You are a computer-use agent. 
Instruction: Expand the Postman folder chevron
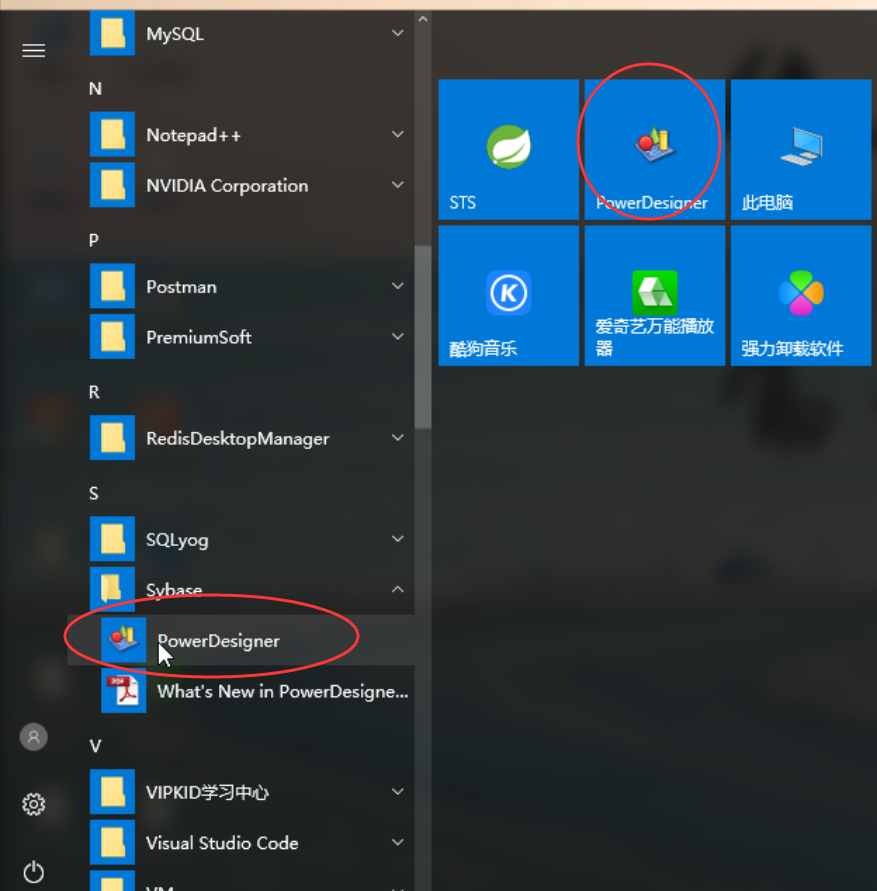pos(398,286)
